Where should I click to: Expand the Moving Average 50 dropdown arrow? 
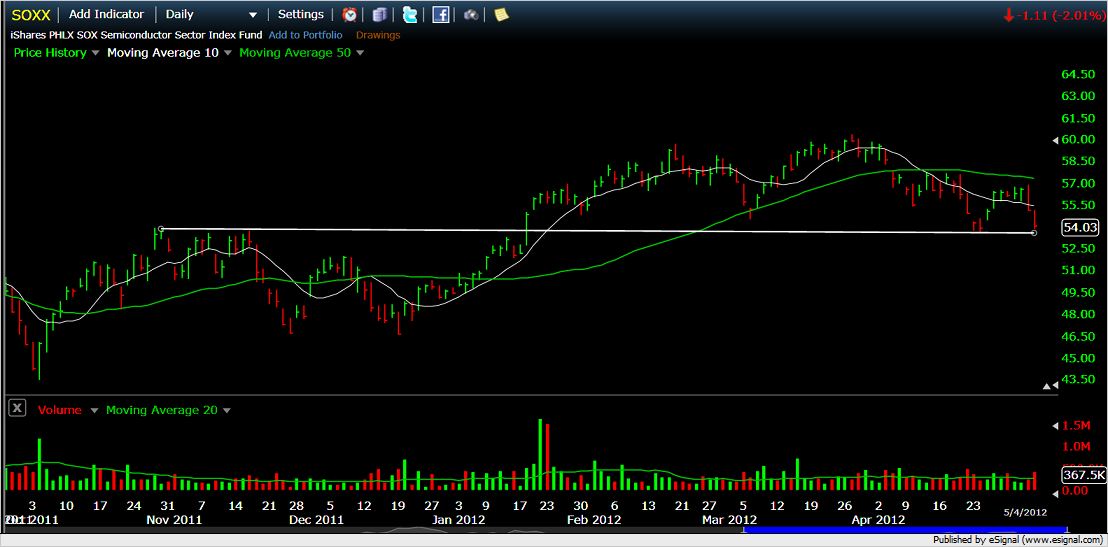coord(360,53)
